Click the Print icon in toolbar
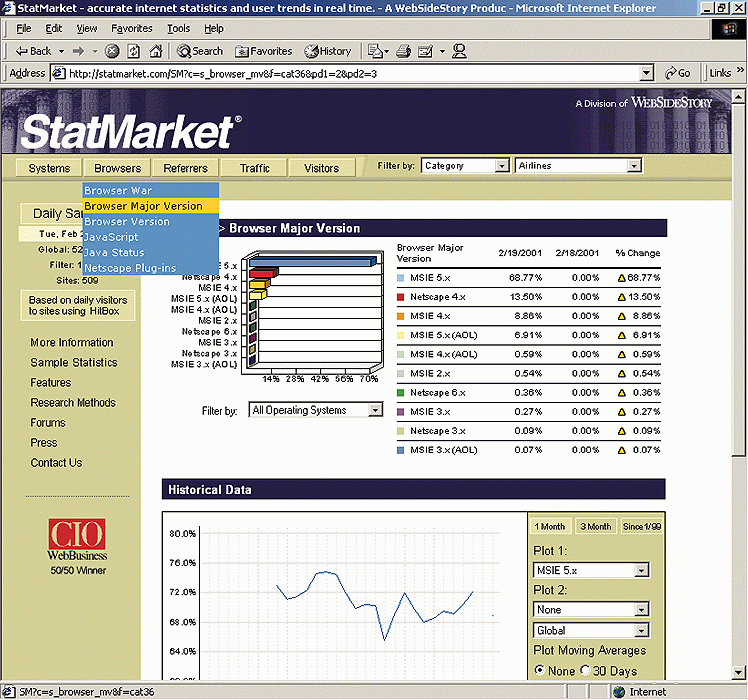748x700 pixels. [x=404, y=51]
